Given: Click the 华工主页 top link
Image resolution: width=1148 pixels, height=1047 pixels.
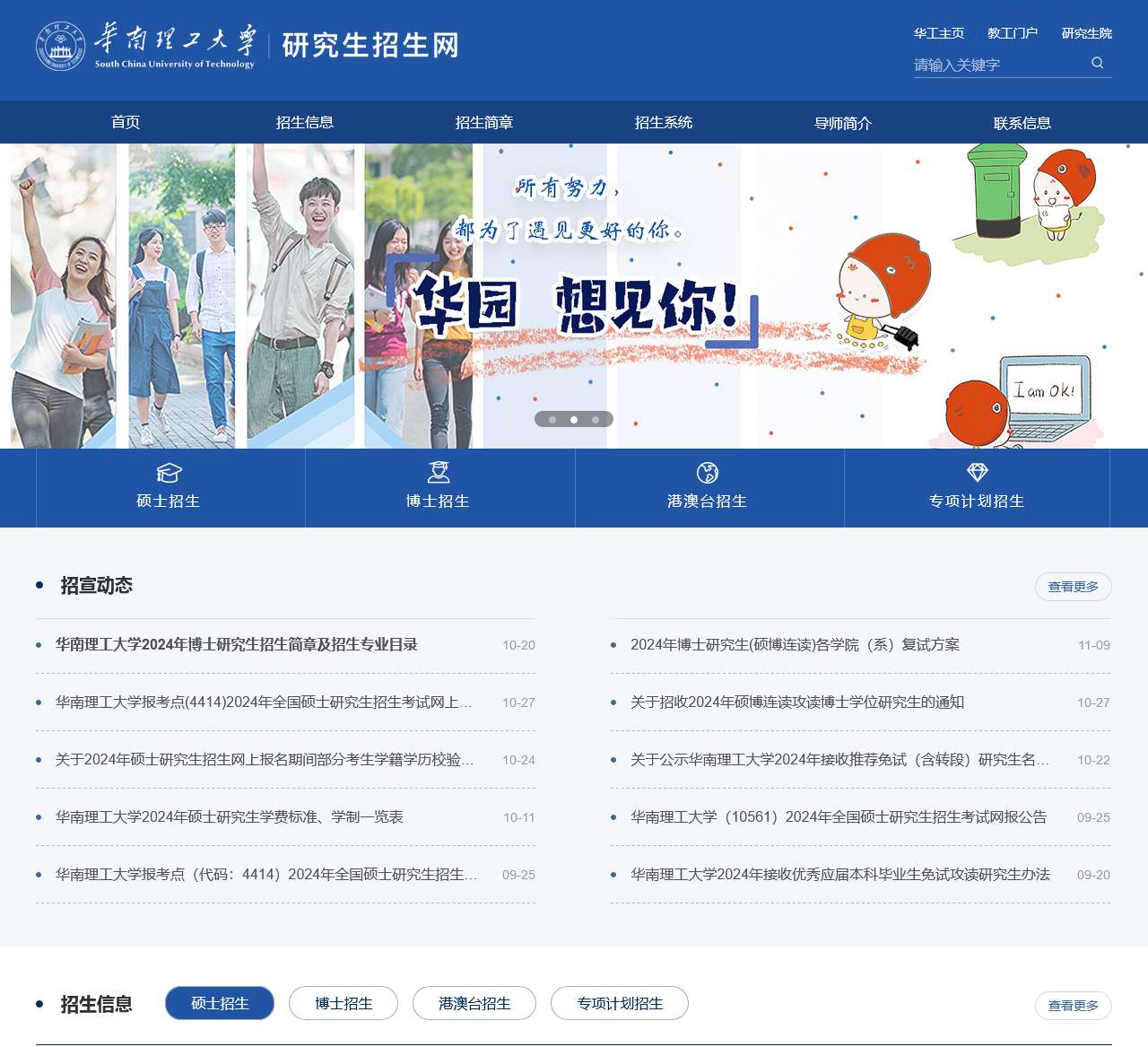Looking at the screenshot, I should [x=939, y=33].
